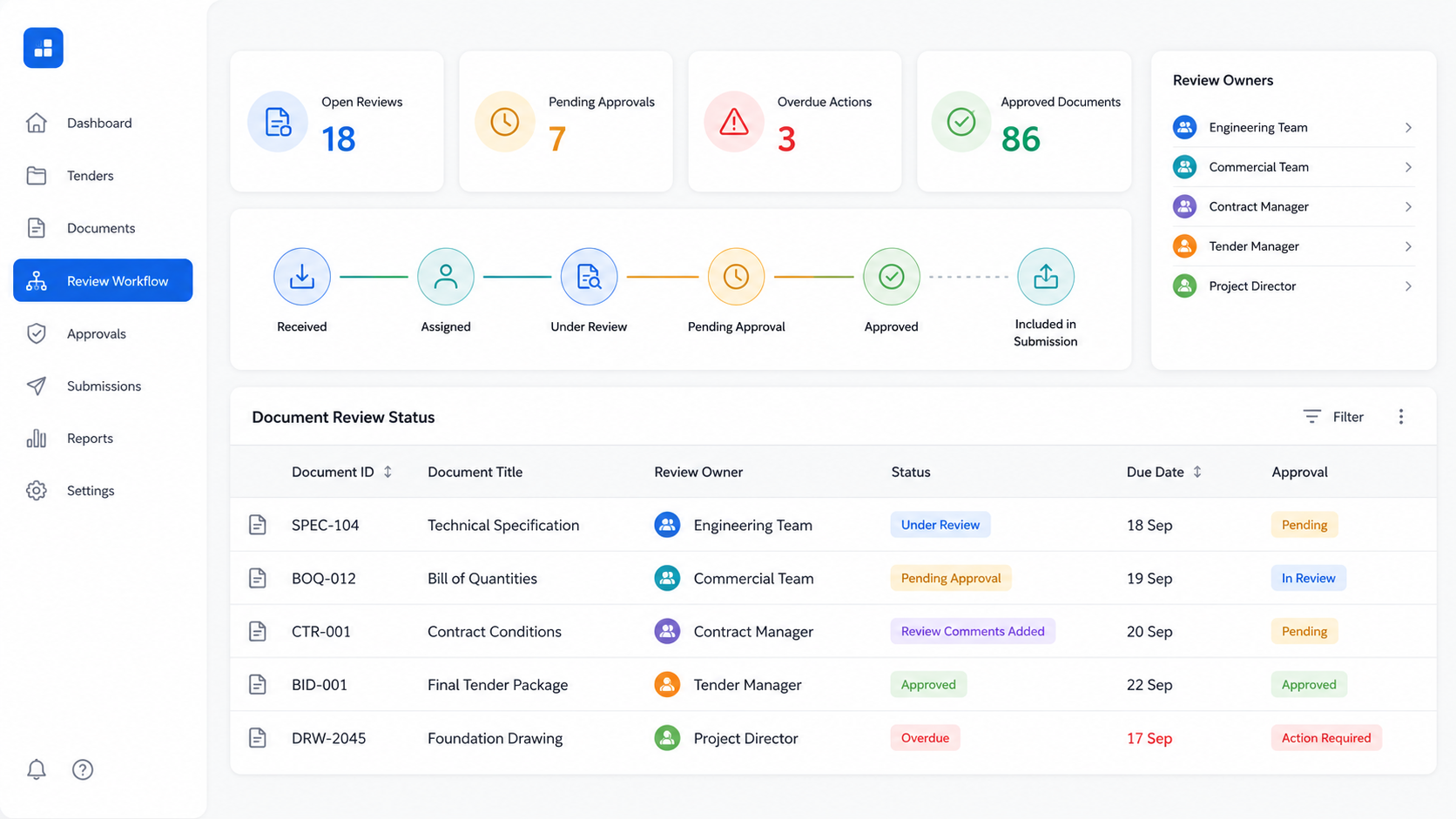
Task: Select the Approved workflow stage icon
Action: coord(891,277)
